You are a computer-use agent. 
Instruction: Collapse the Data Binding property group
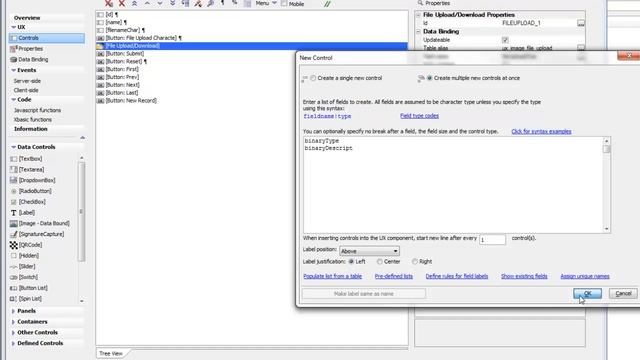tap(418, 31)
